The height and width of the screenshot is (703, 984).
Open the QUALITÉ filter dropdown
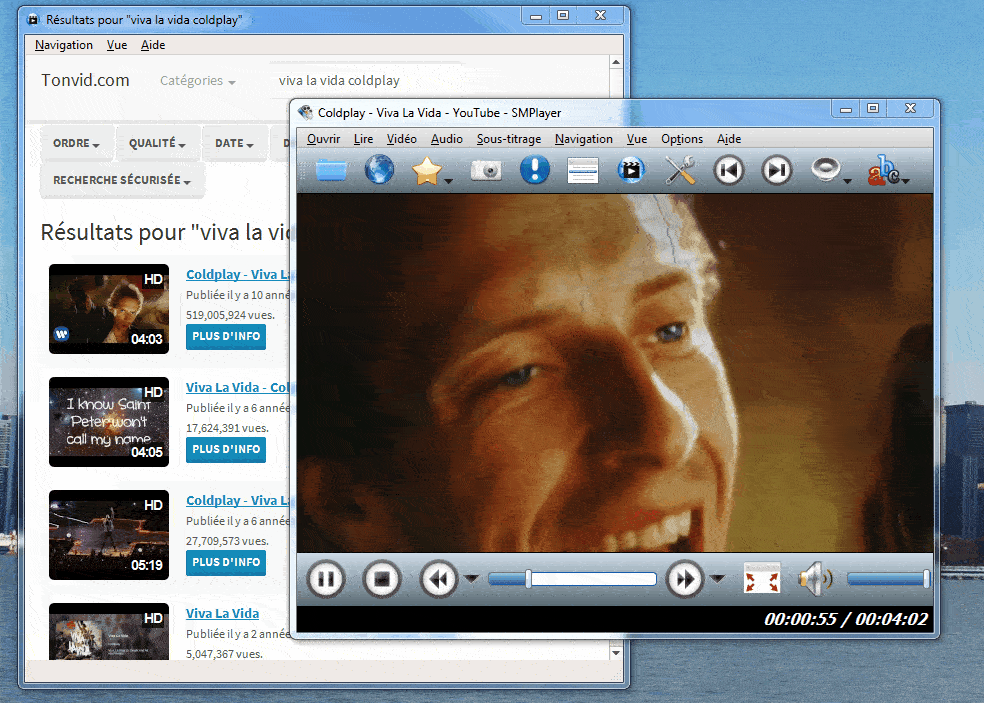point(157,143)
